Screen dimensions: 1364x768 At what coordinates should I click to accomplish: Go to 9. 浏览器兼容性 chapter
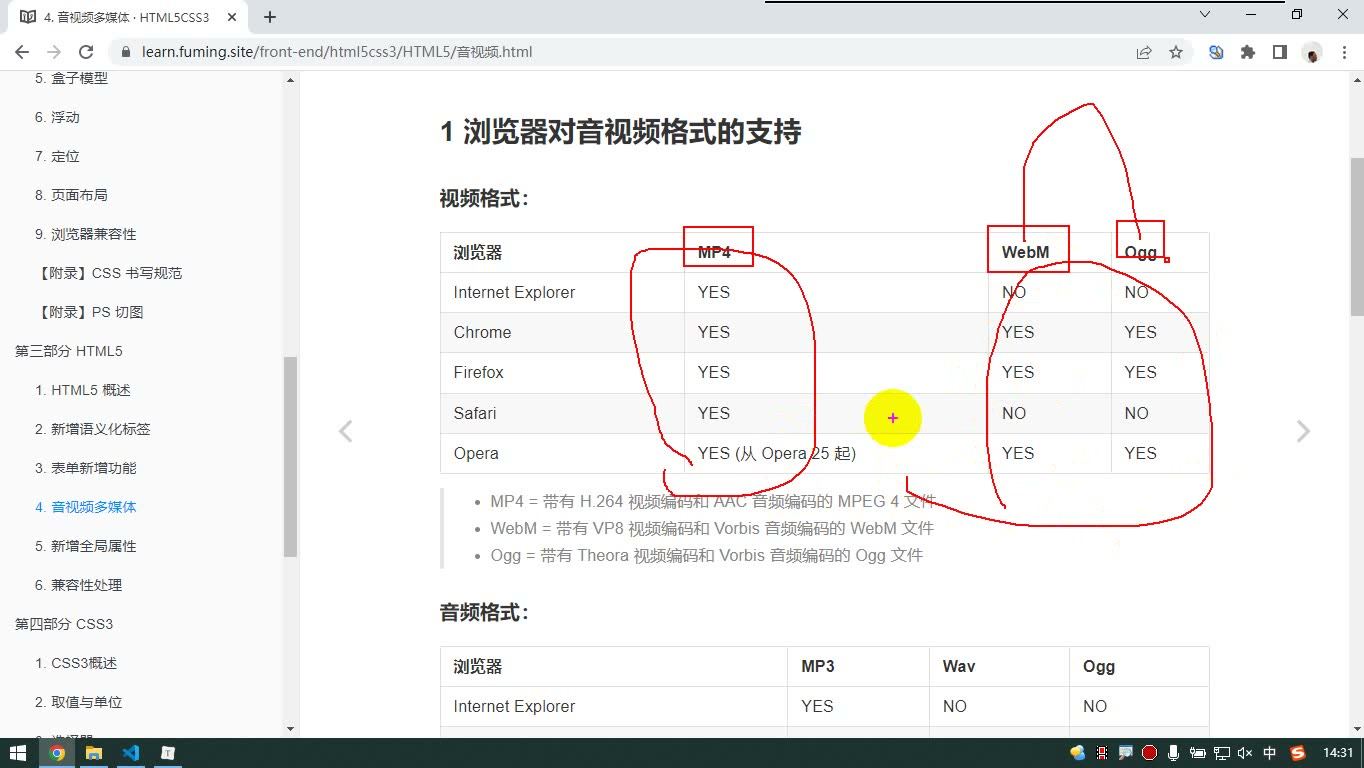(x=86, y=234)
